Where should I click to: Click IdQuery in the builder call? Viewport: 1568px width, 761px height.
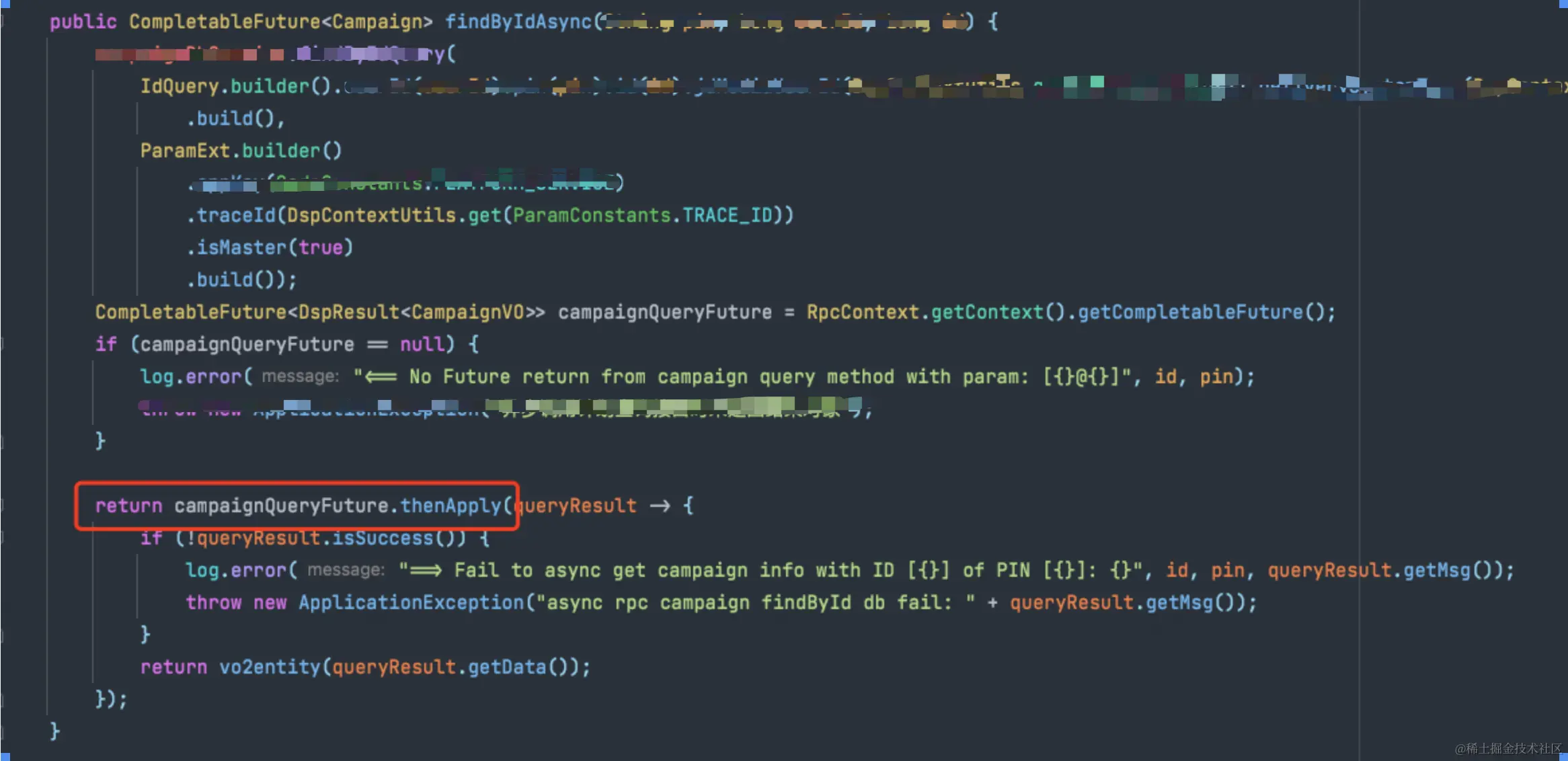click(180, 87)
